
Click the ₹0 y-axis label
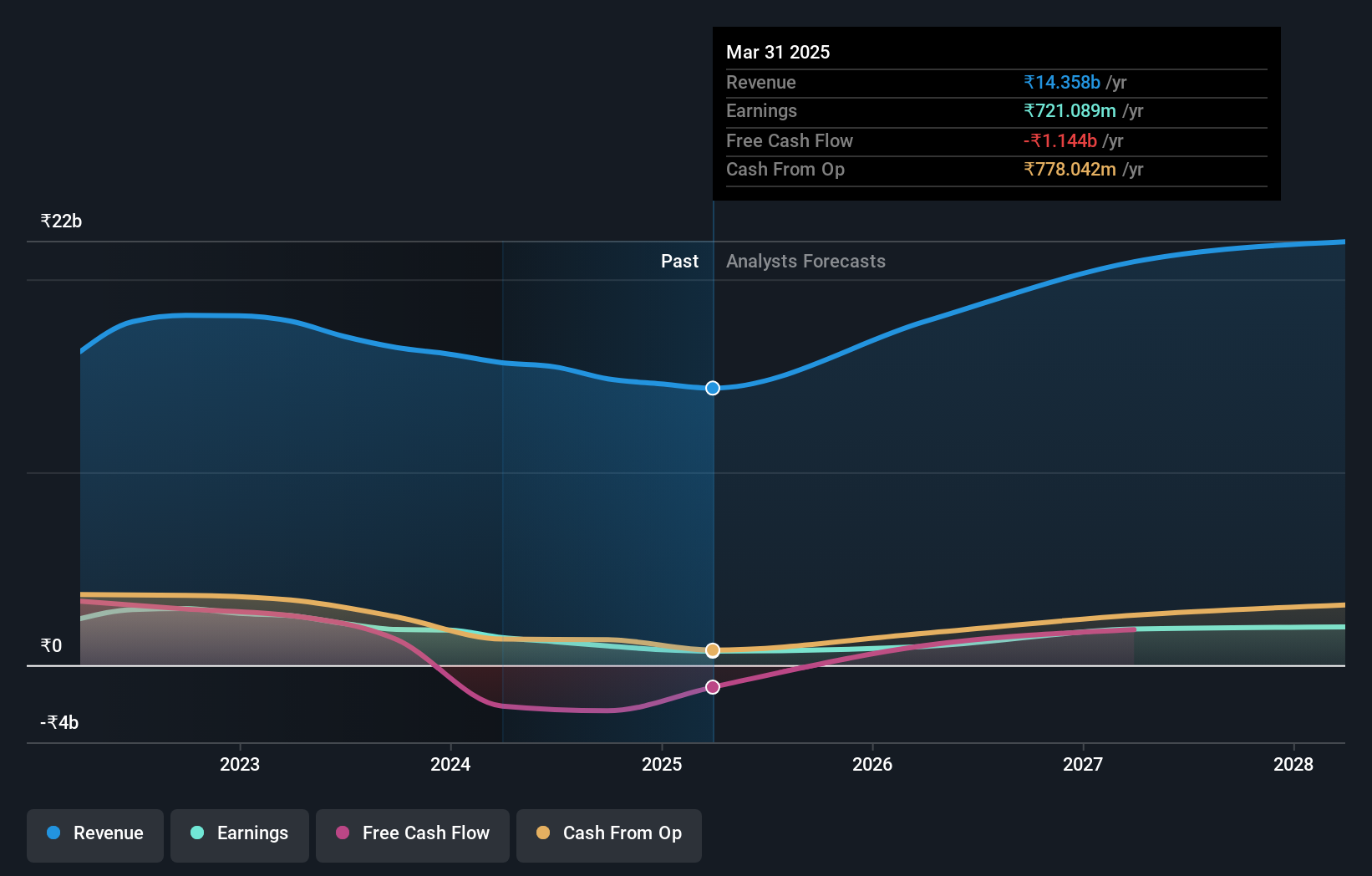coord(51,645)
